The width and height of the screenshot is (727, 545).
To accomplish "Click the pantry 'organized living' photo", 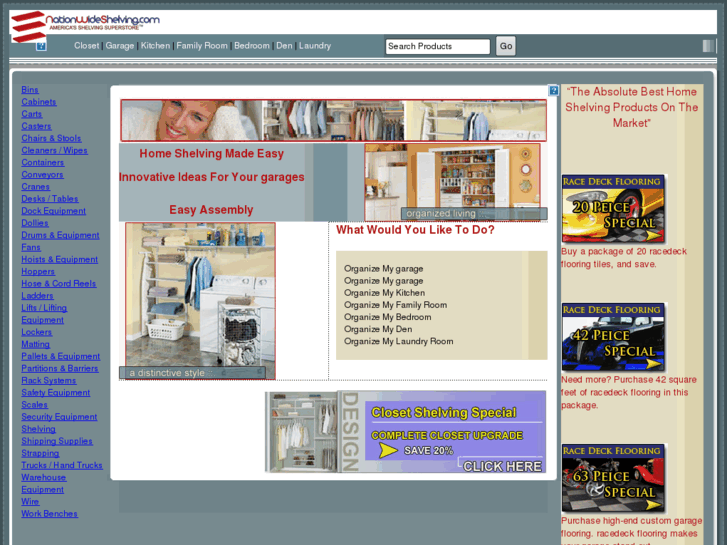I will pyautogui.click(x=453, y=182).
